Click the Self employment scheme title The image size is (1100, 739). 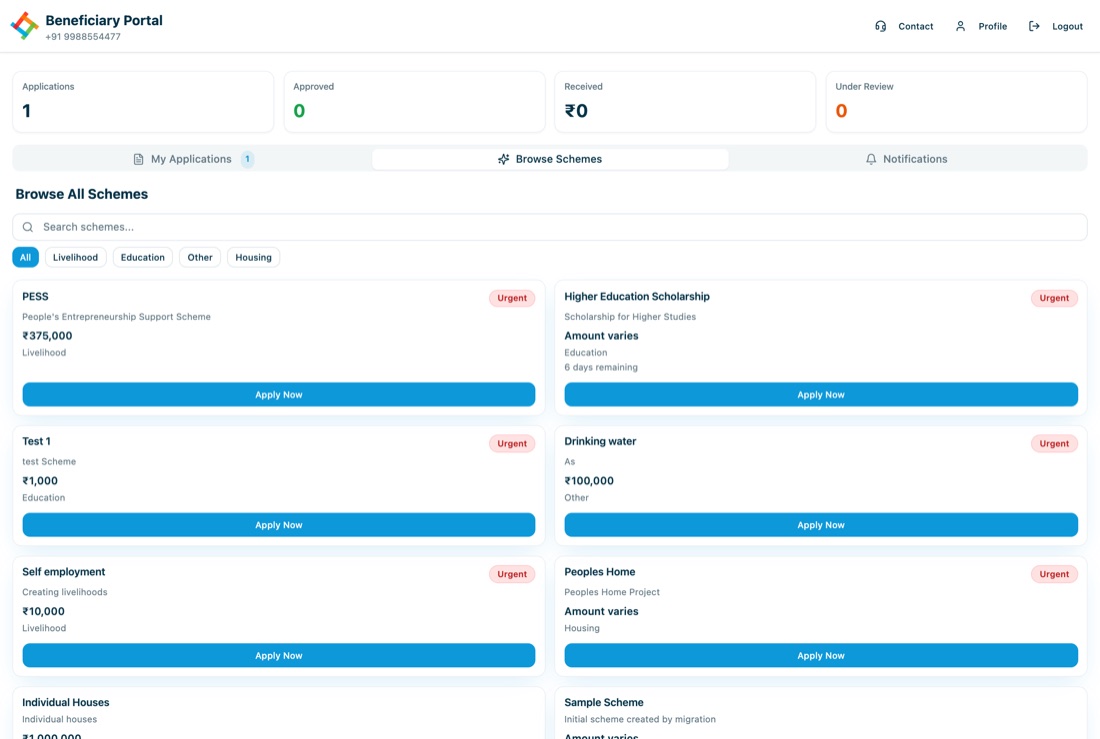pyautogui.click(x=64, y=572)
